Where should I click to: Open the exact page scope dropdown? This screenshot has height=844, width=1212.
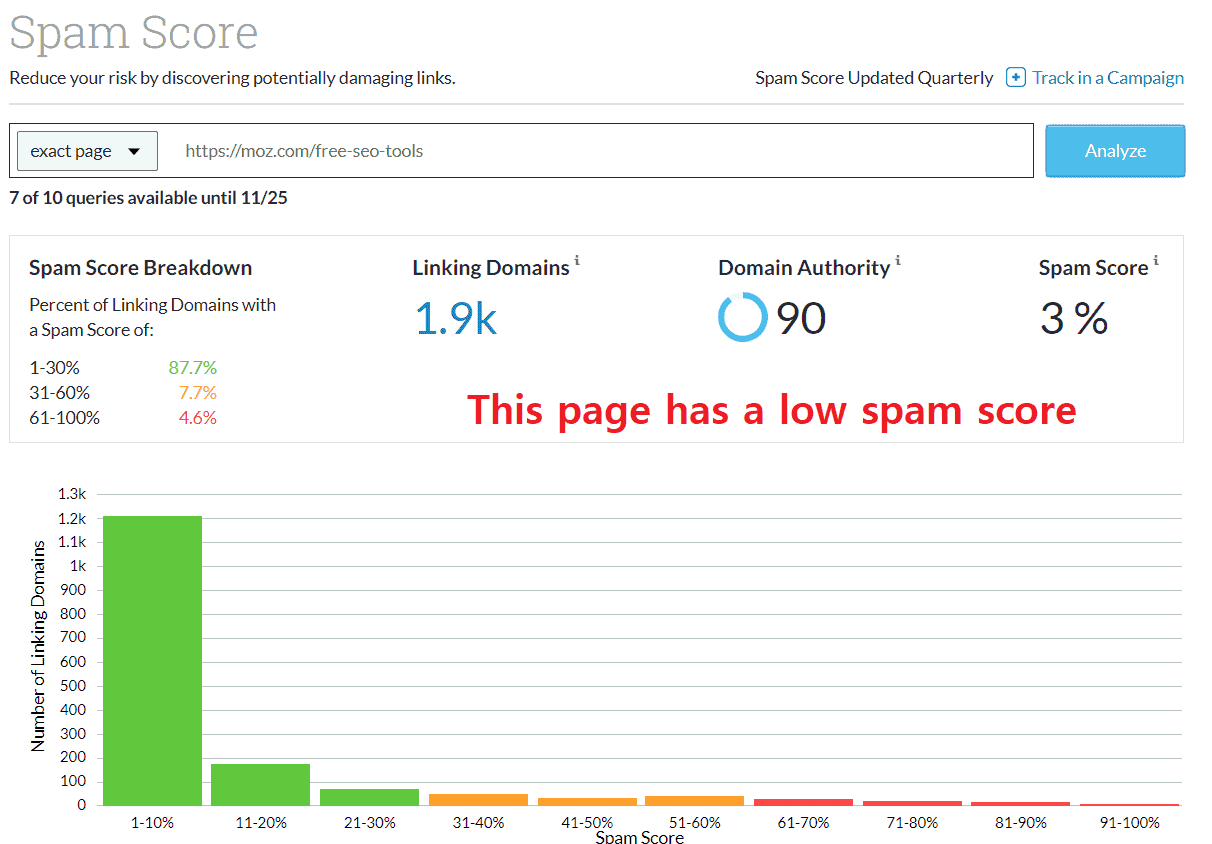[87, 151]
